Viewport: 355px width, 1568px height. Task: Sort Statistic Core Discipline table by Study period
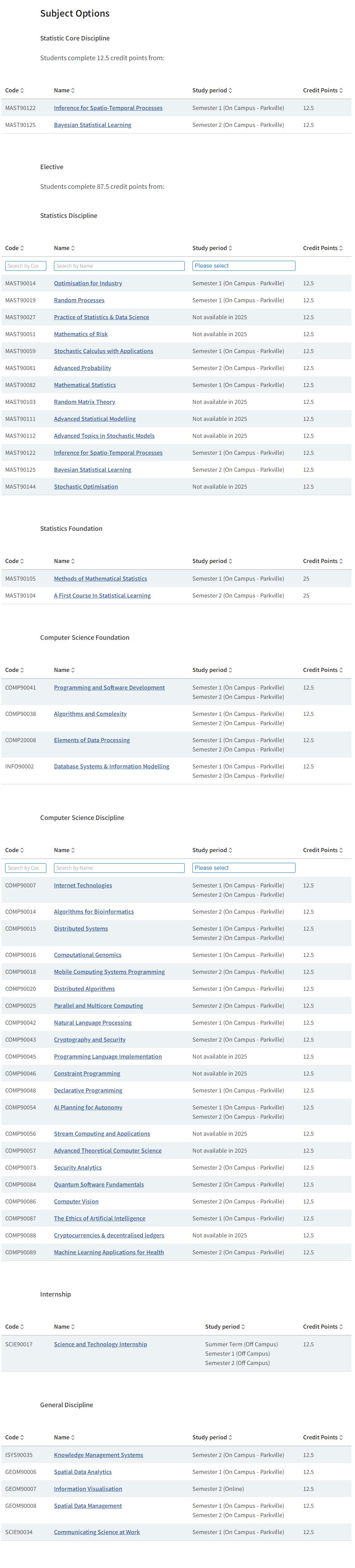pyautogui.click(x=212, y=91)
